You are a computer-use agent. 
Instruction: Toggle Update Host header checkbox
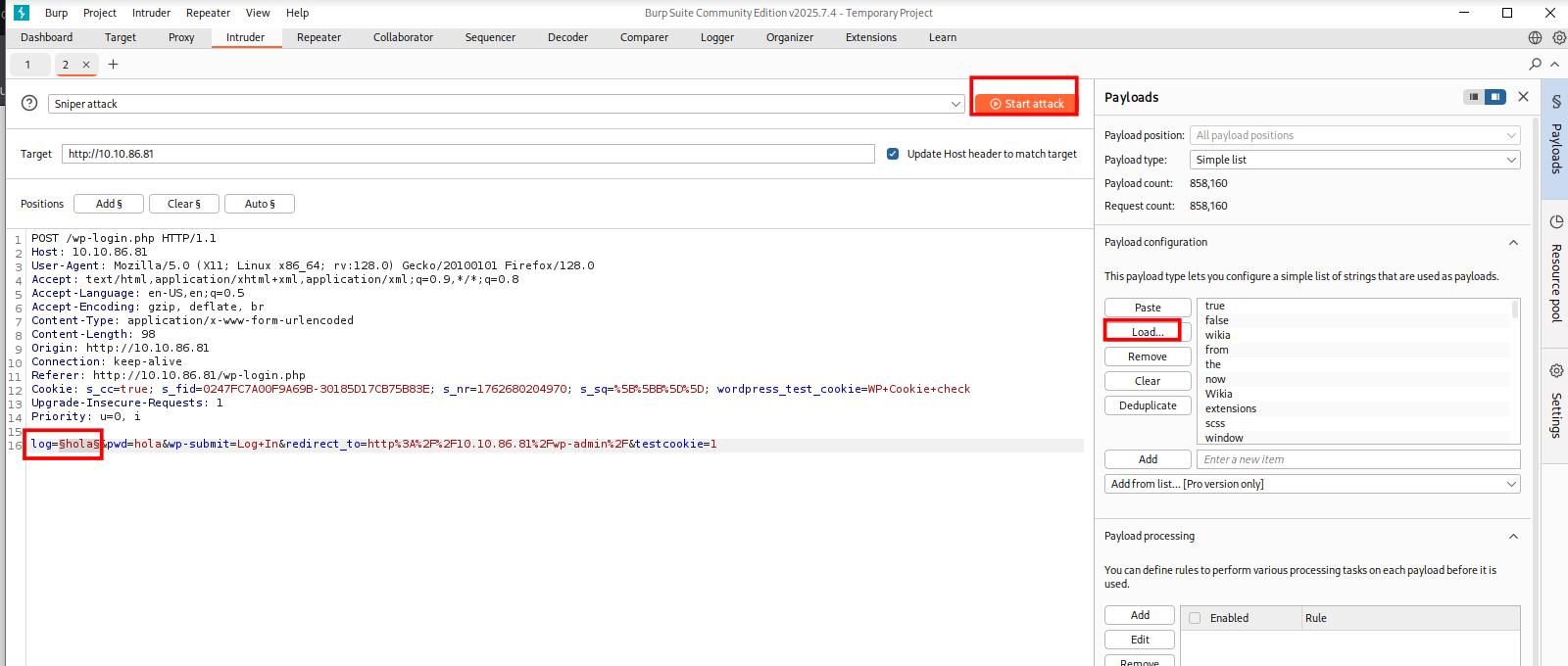coord(893,154)
